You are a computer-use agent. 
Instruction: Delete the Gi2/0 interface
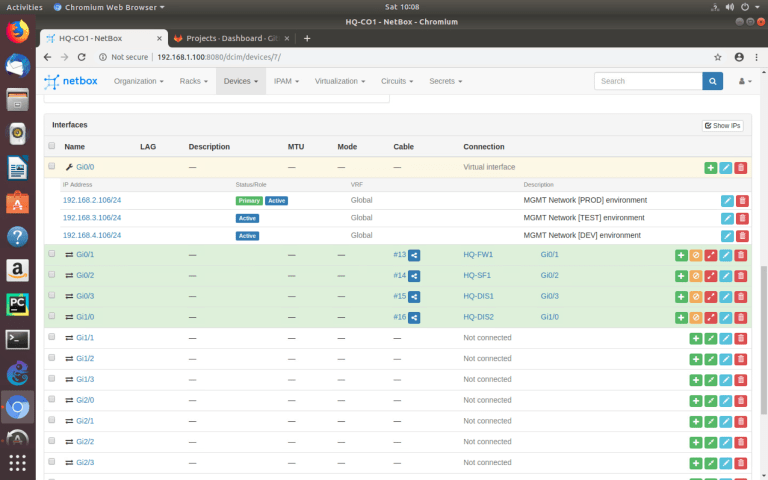741,401
